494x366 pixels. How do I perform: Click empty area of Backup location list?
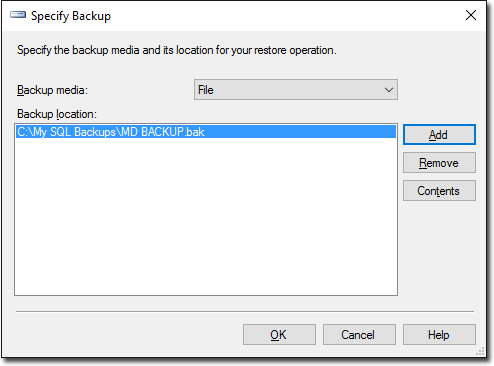pos(206,217)
